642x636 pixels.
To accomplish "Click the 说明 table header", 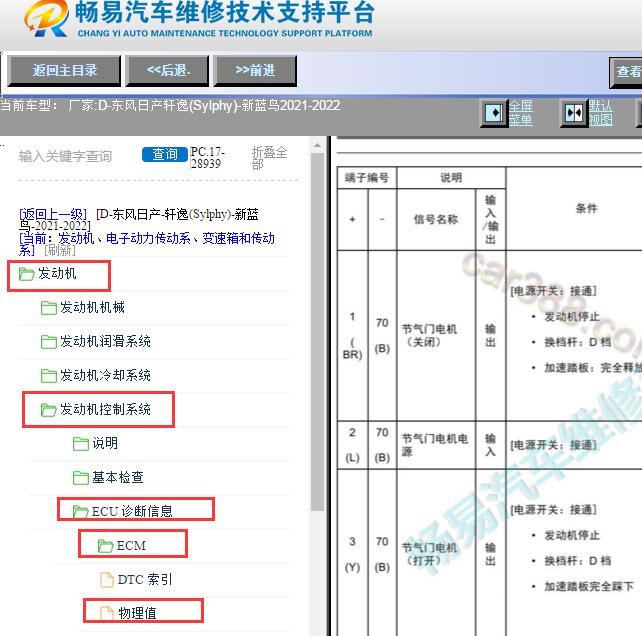I will (x=451, y=178).
